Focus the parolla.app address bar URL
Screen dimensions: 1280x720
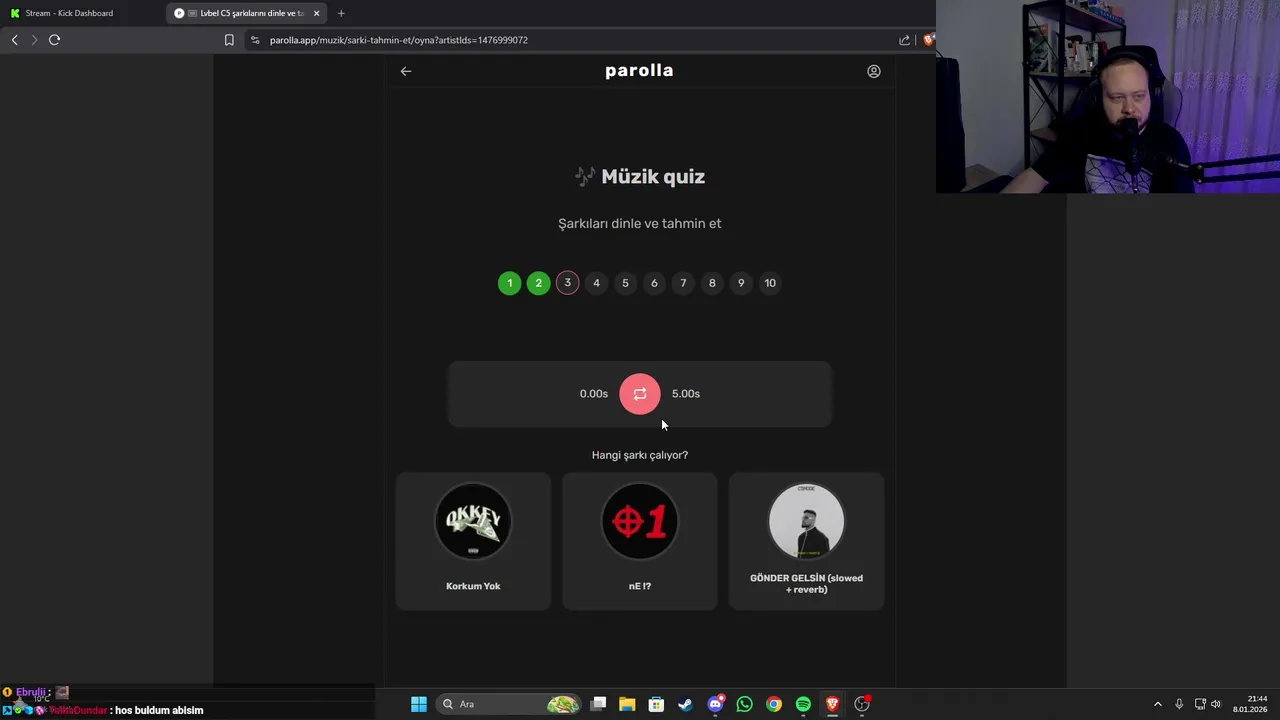point(399,40)
